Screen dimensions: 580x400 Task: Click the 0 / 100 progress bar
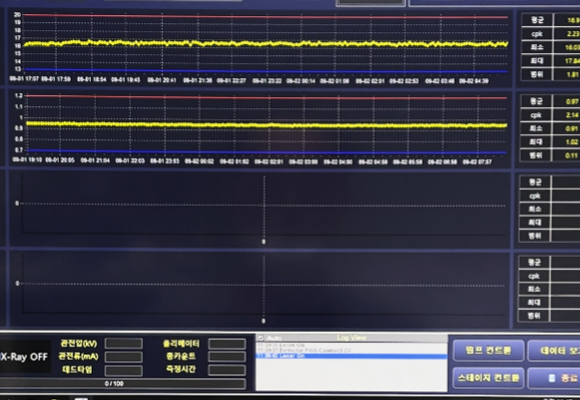point(122,384)
